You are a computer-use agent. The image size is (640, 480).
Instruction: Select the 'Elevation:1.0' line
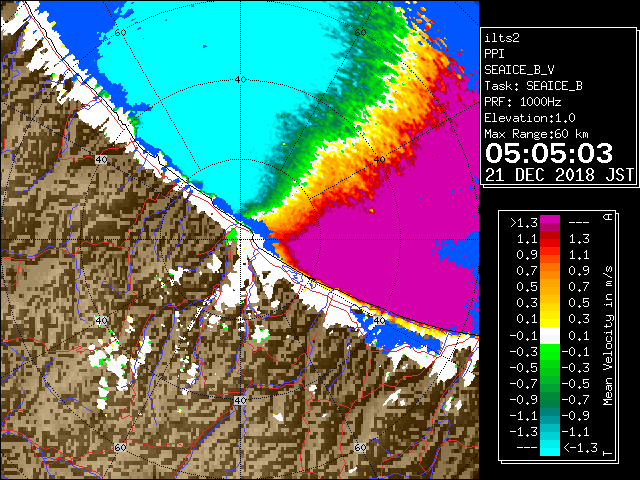click(529, 118)
